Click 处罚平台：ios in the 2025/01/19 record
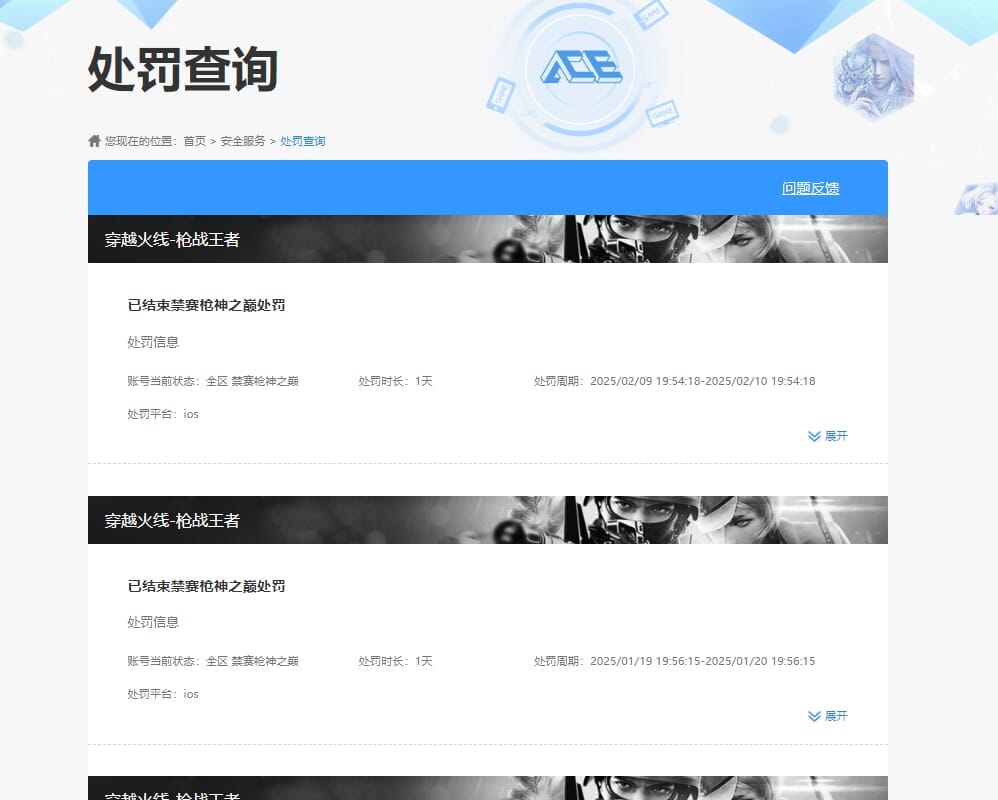The image size is (998, 800). (x=163, y=694)
